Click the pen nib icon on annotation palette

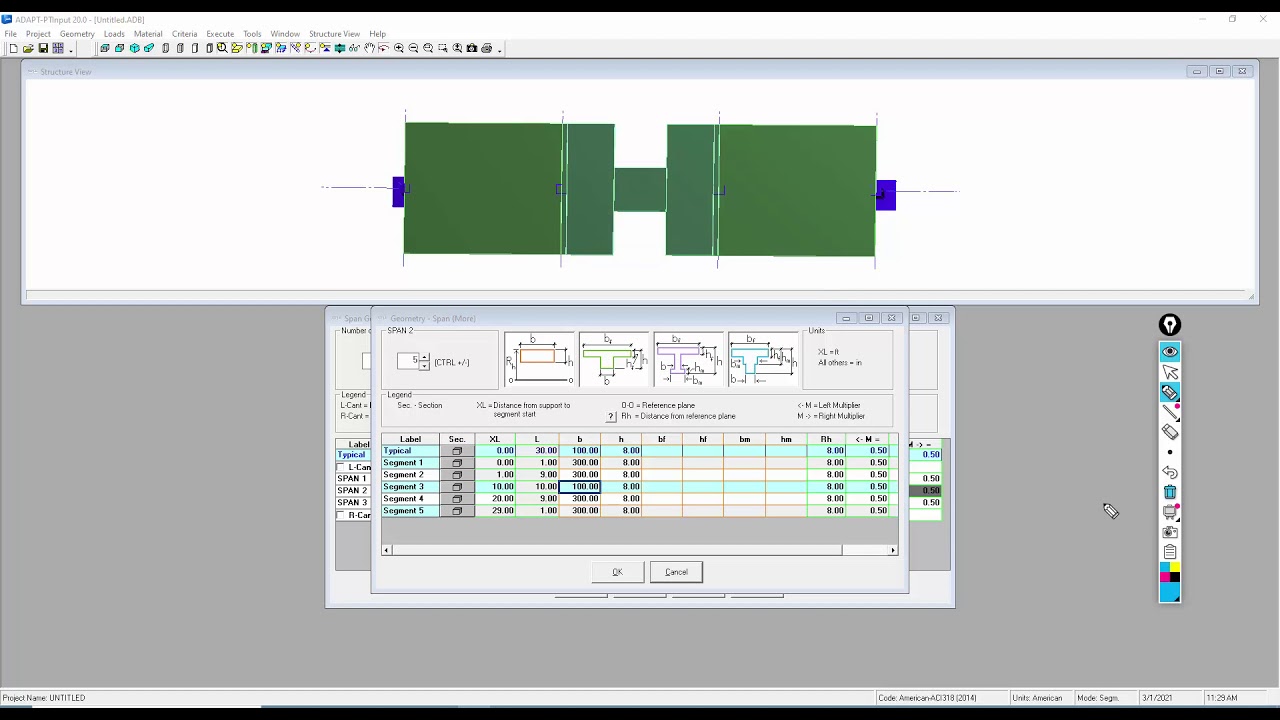coord(1169,325)
